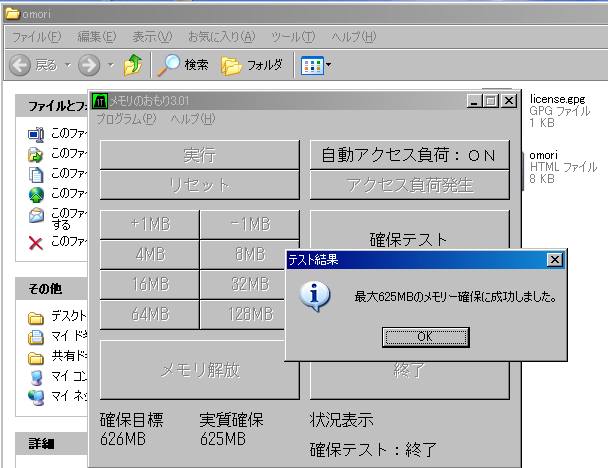The image size is (608, 468).
Task: Toggle 自動アクセス負荷 ON button
Action: (x=408, y=155)
